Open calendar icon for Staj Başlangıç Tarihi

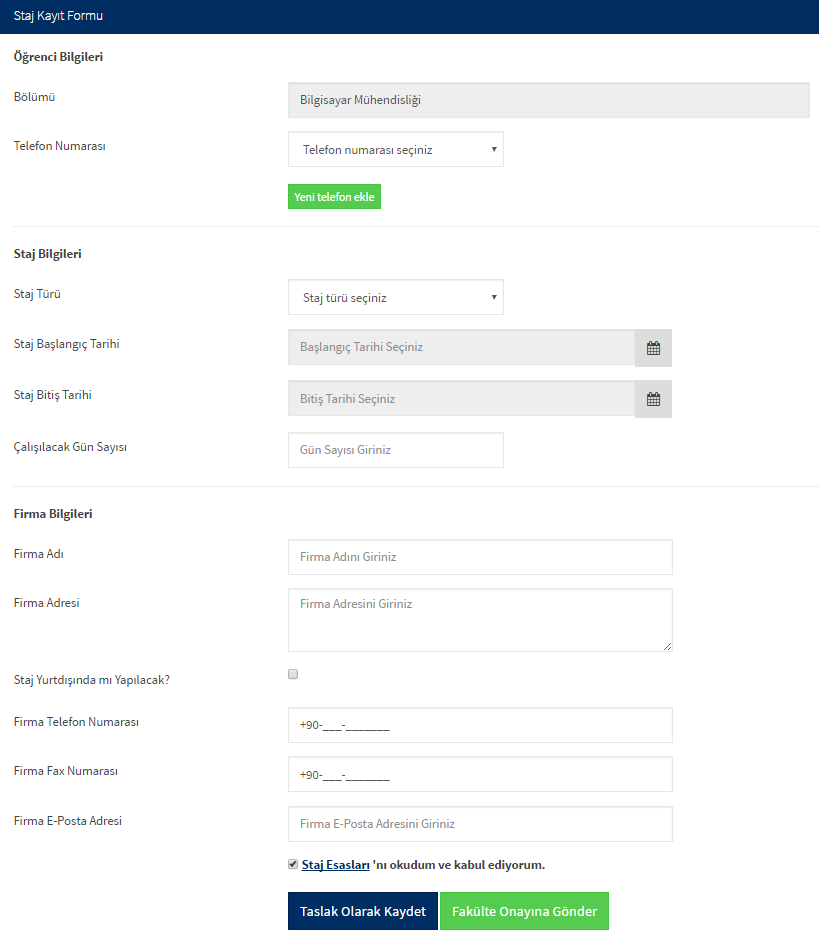click(653, 348)
